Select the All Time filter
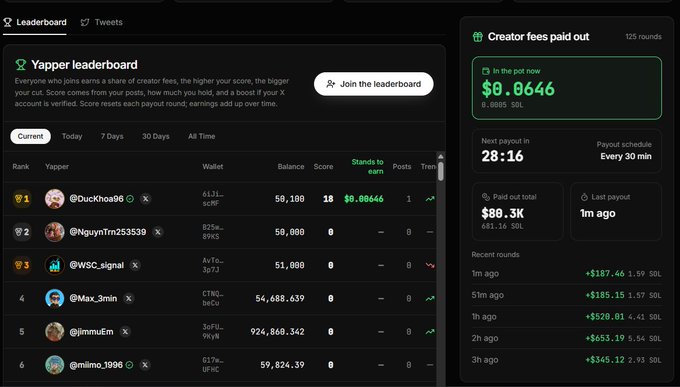 point(202,136)
